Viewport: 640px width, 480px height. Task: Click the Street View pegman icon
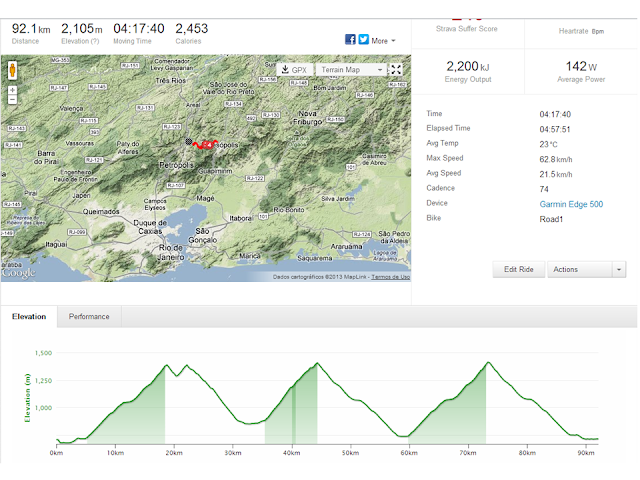pos(13,71)
